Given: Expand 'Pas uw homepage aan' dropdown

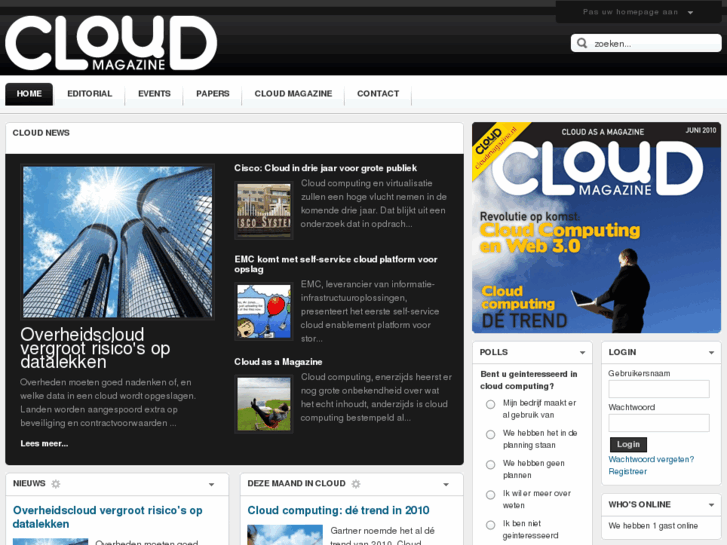Looking at the screenshot, I should (x=638, y=12).
